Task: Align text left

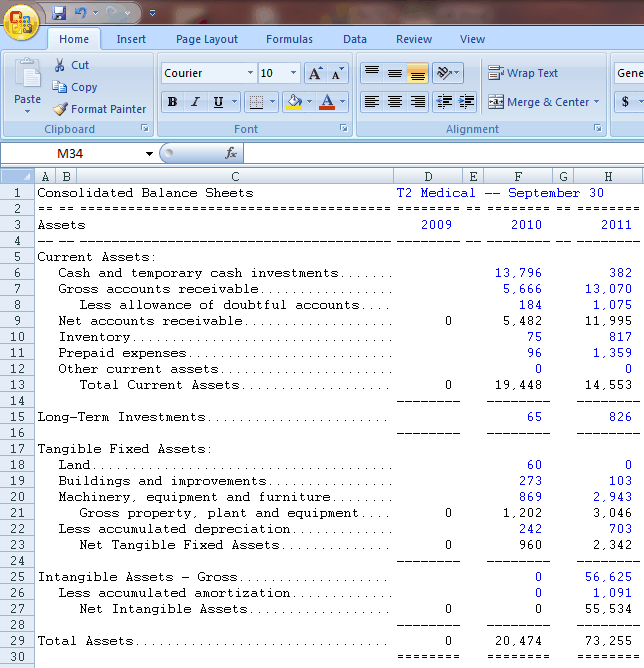Action: click(x=372, y=102)
